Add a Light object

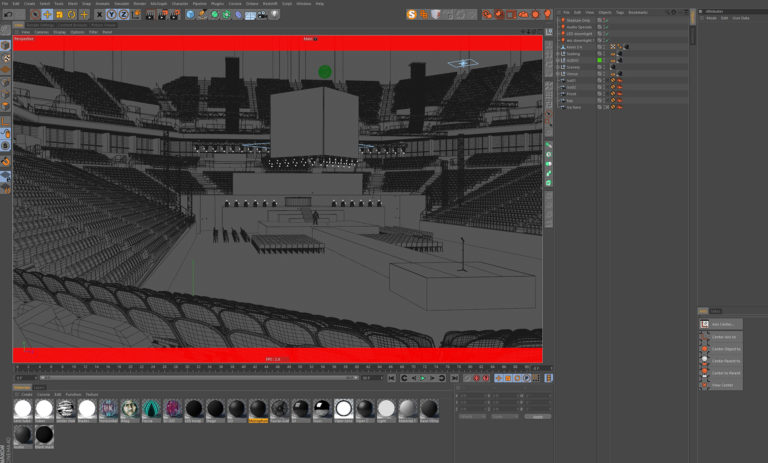(274, 15)
